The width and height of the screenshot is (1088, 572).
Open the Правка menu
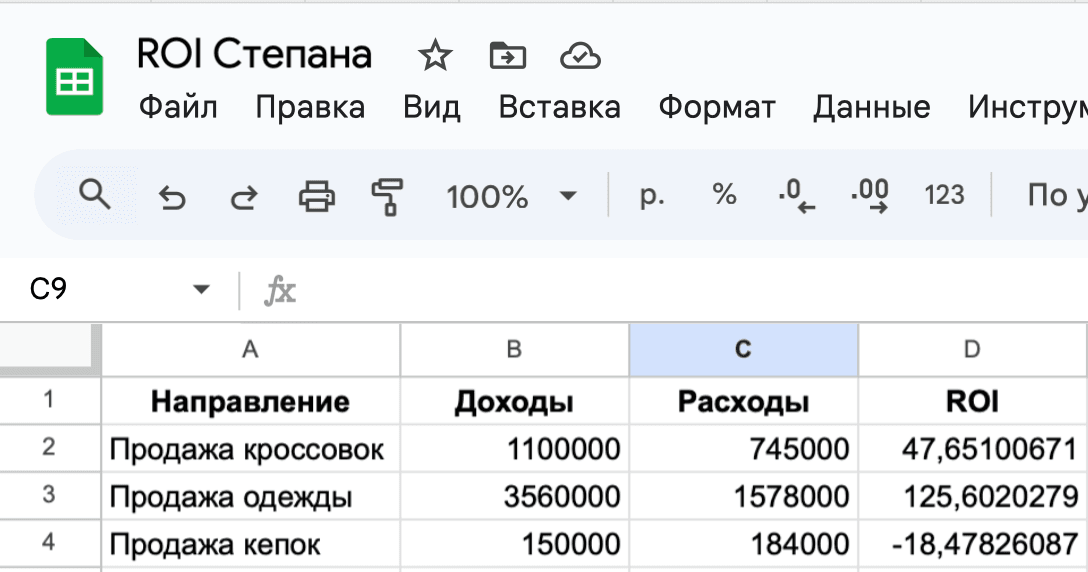click(x=310, y=108)
